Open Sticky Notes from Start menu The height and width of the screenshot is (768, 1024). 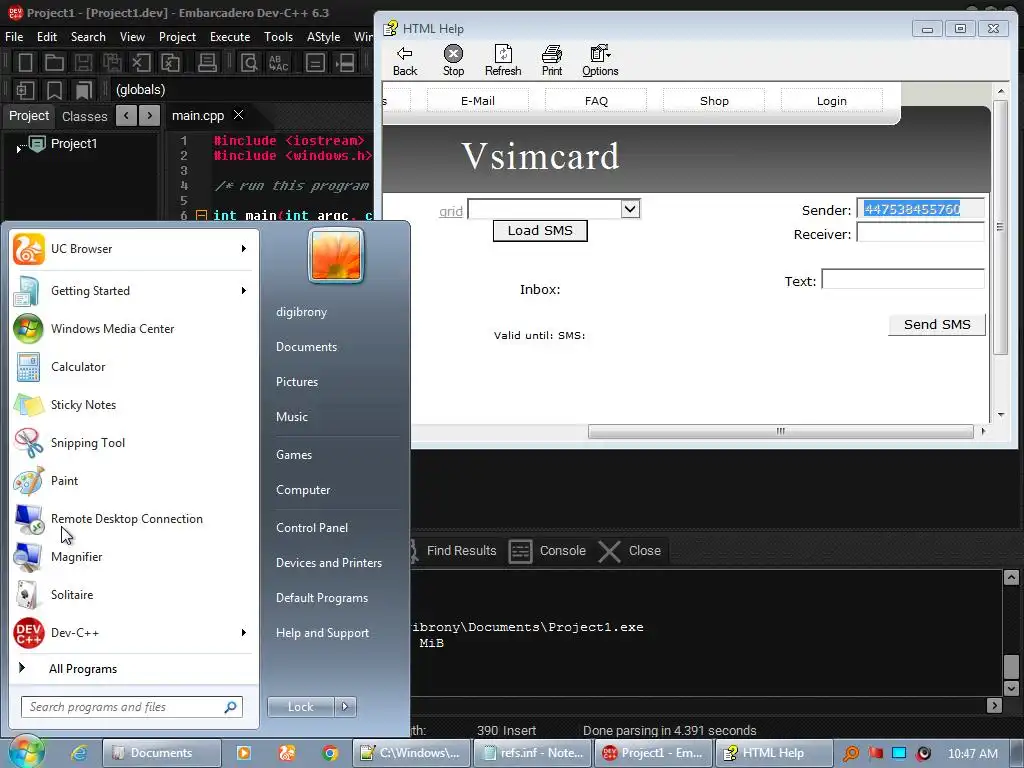pyautogui.click(x=131, y=405)
